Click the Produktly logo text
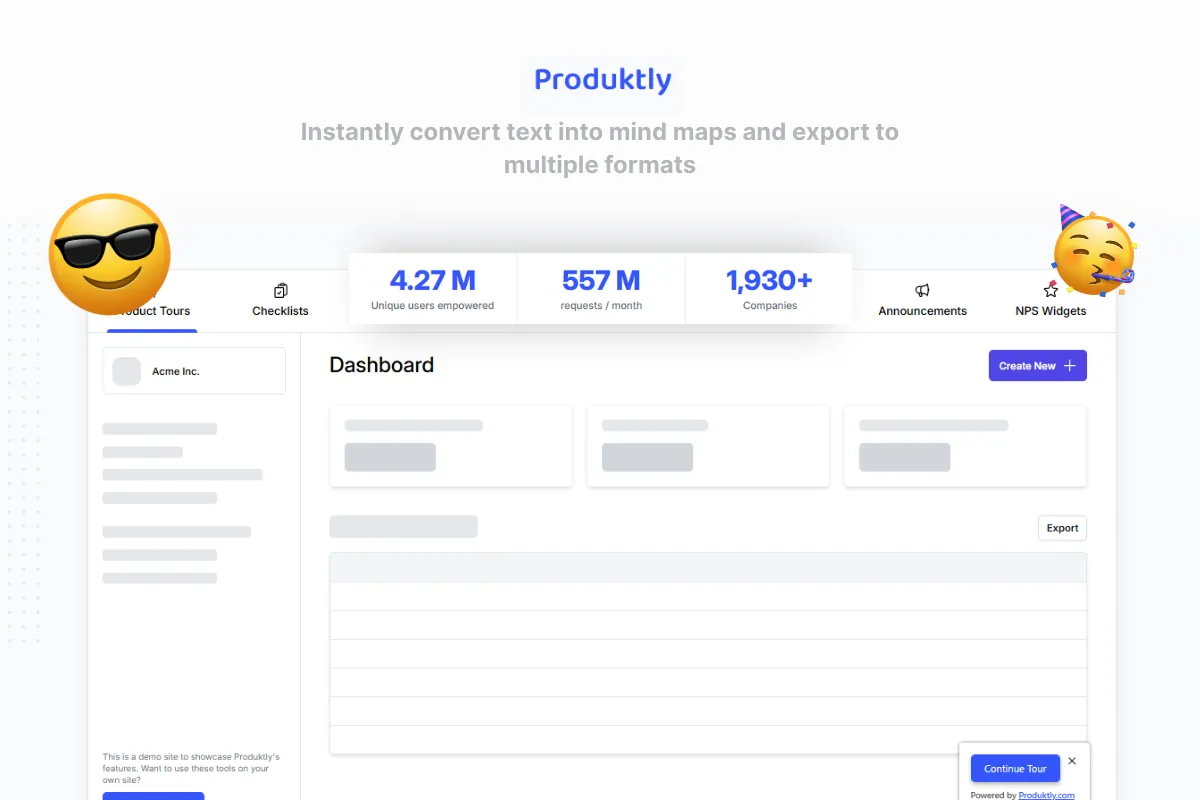This screenshot has width=1200, height=800. (x=602, y=80)
